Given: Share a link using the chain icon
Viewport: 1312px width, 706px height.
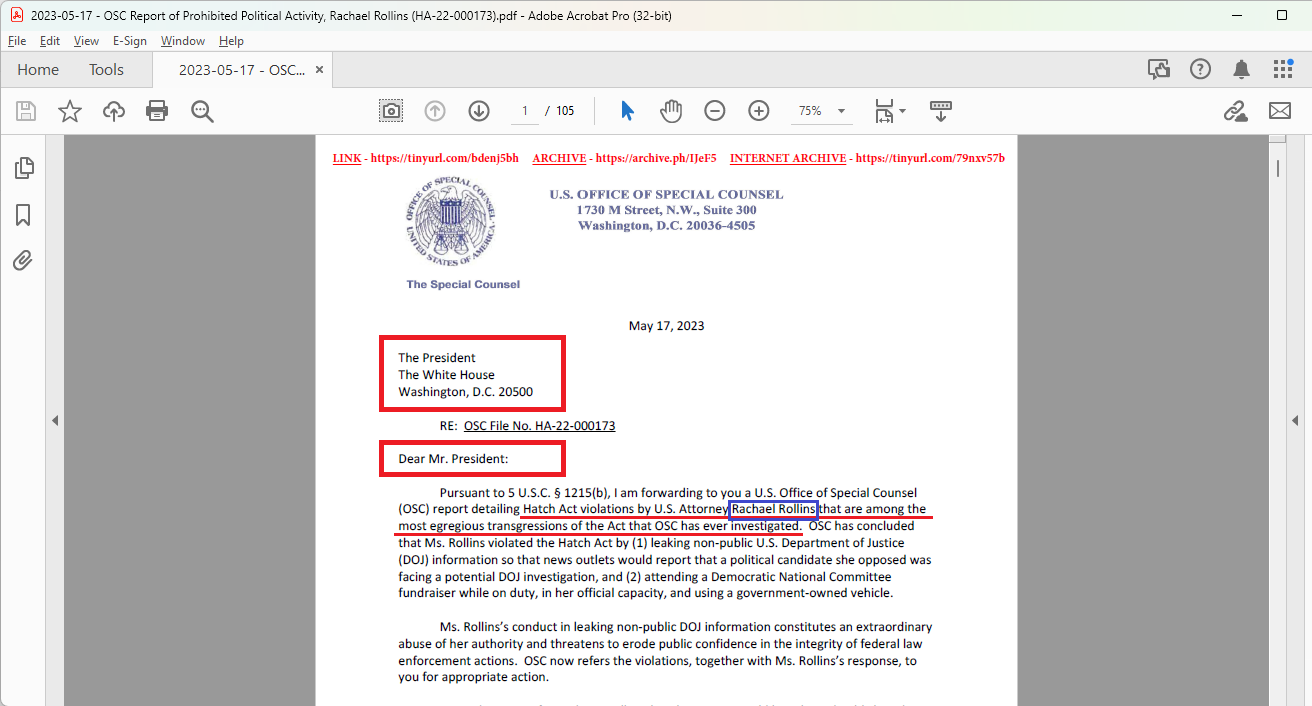Looking at the screenshot, I should point(1236,111).
